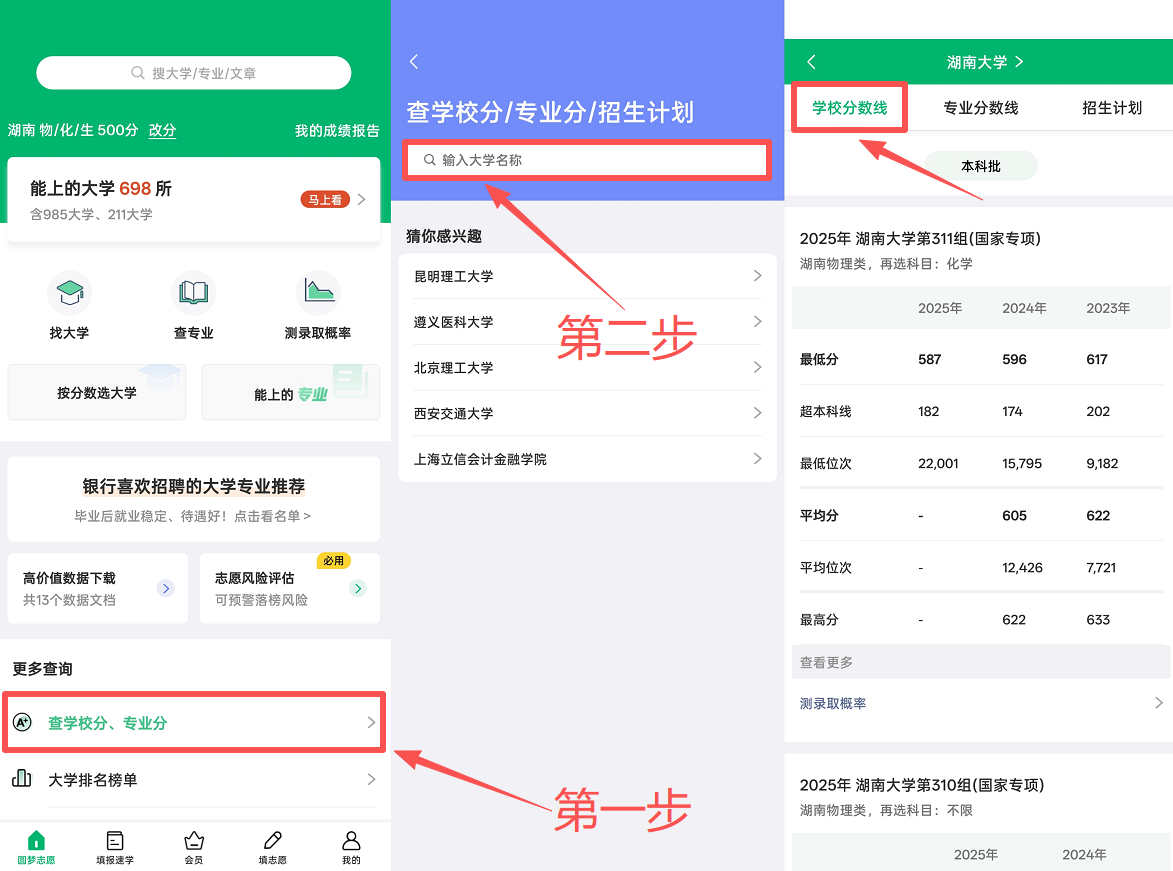Tap the 查专业 book icon

point(194,293)
